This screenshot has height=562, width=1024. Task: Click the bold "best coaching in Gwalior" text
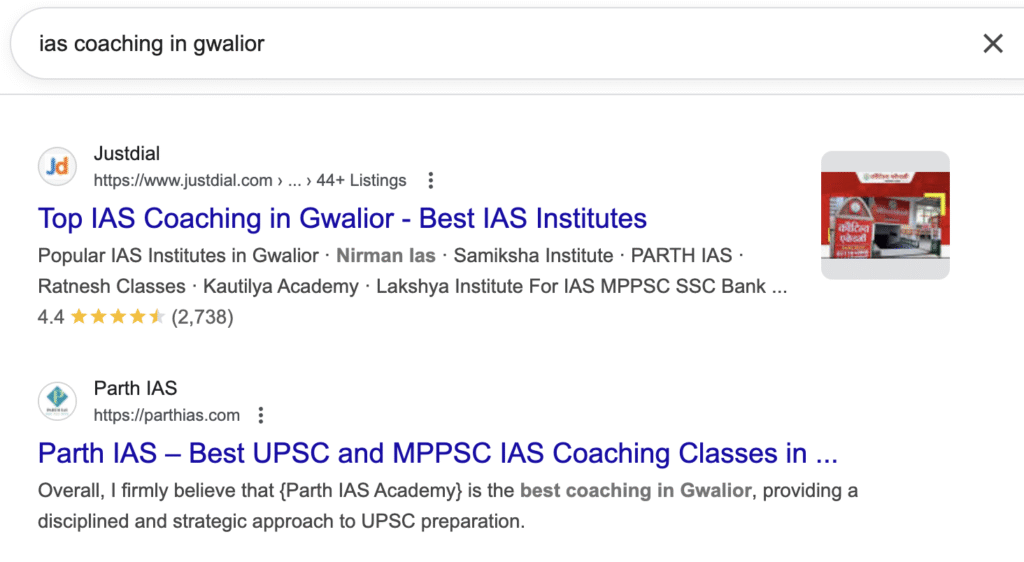tap(635, 491)
